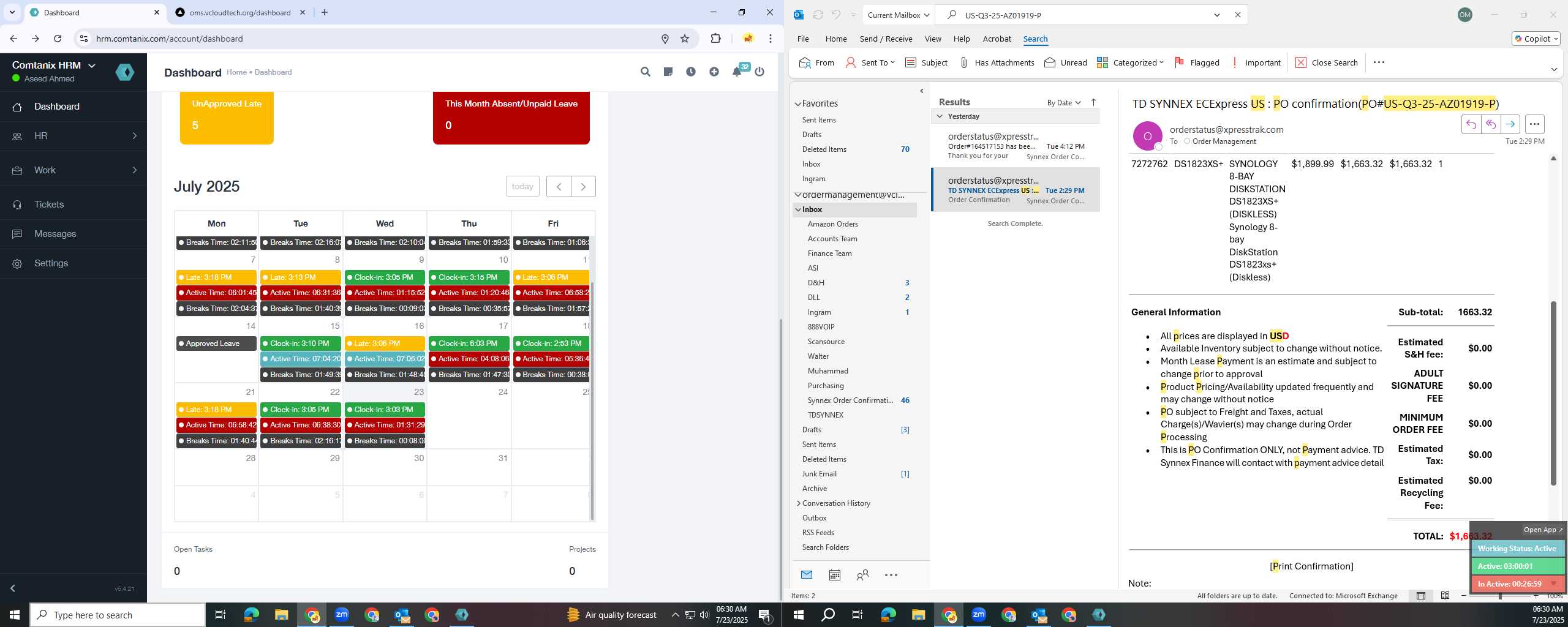
Task: Open the Categorized filter dropdown
Action: (x=1131, y=62)
